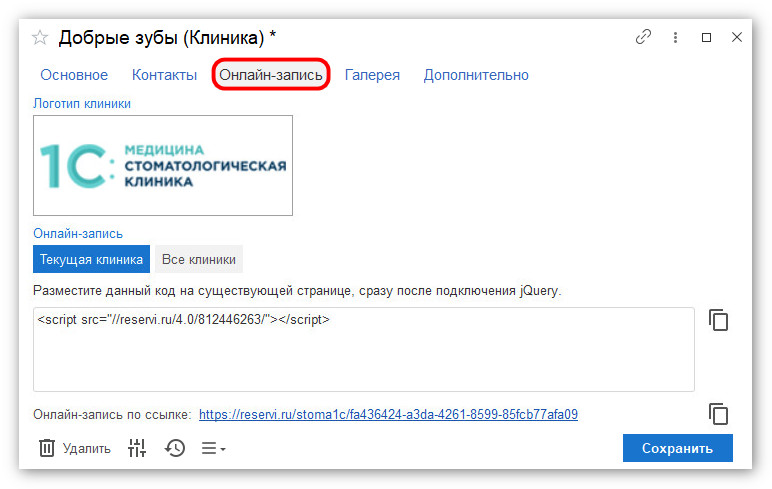Open the three-dot more options menu

pyautogui.click(x=675, y=37)
